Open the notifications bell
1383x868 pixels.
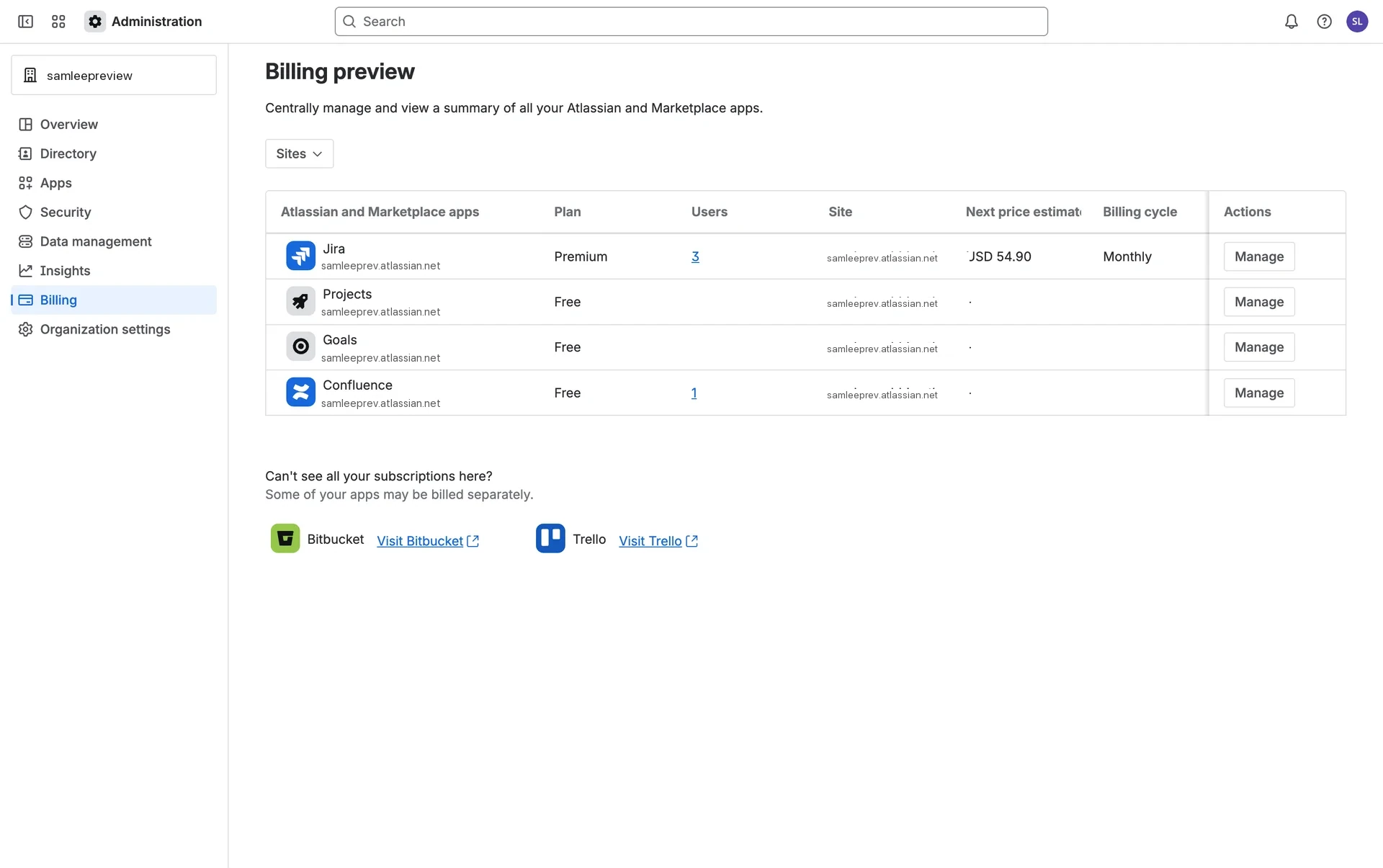[1291, 22]
